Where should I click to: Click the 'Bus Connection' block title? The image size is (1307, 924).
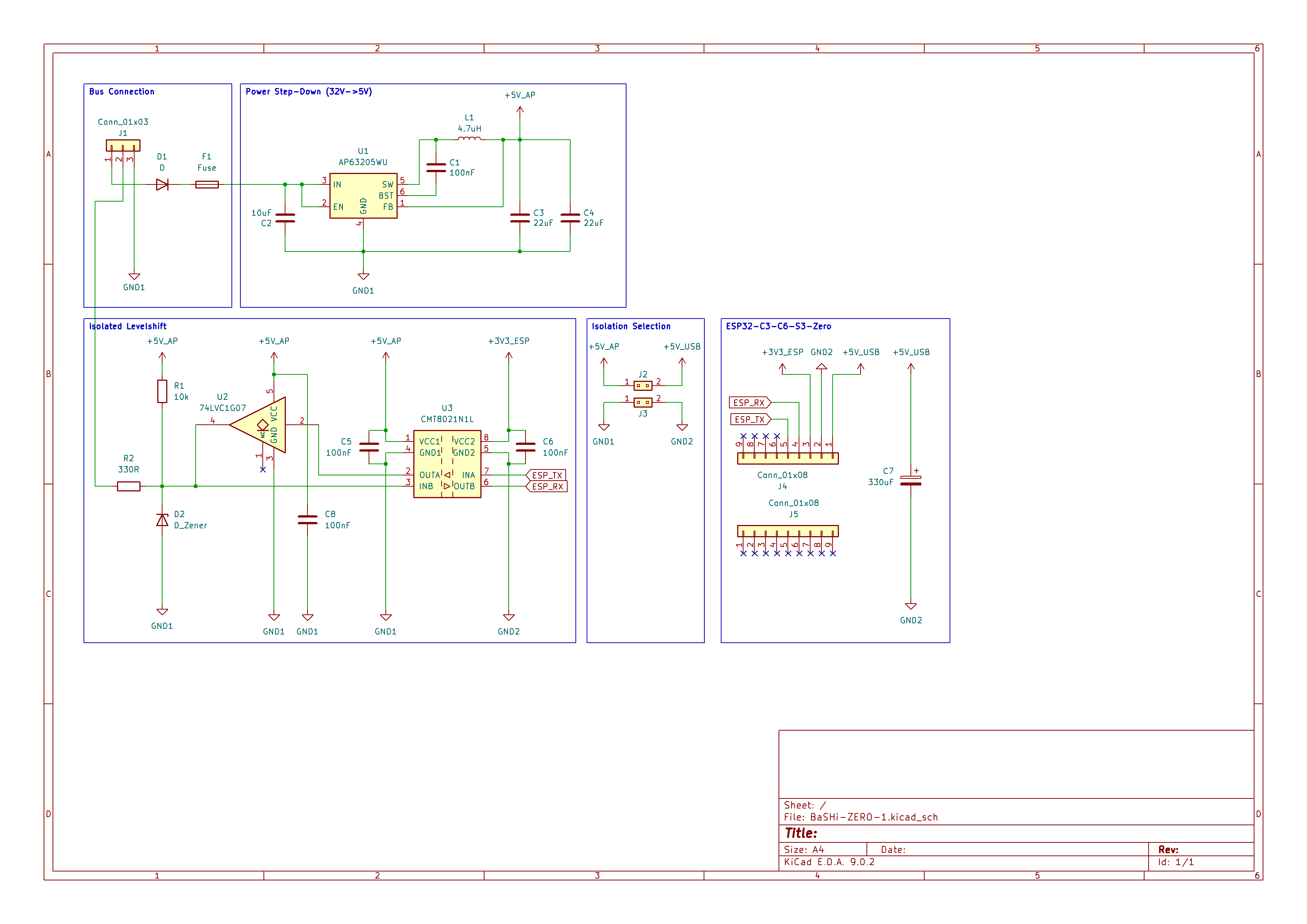[x=121, y=92]
